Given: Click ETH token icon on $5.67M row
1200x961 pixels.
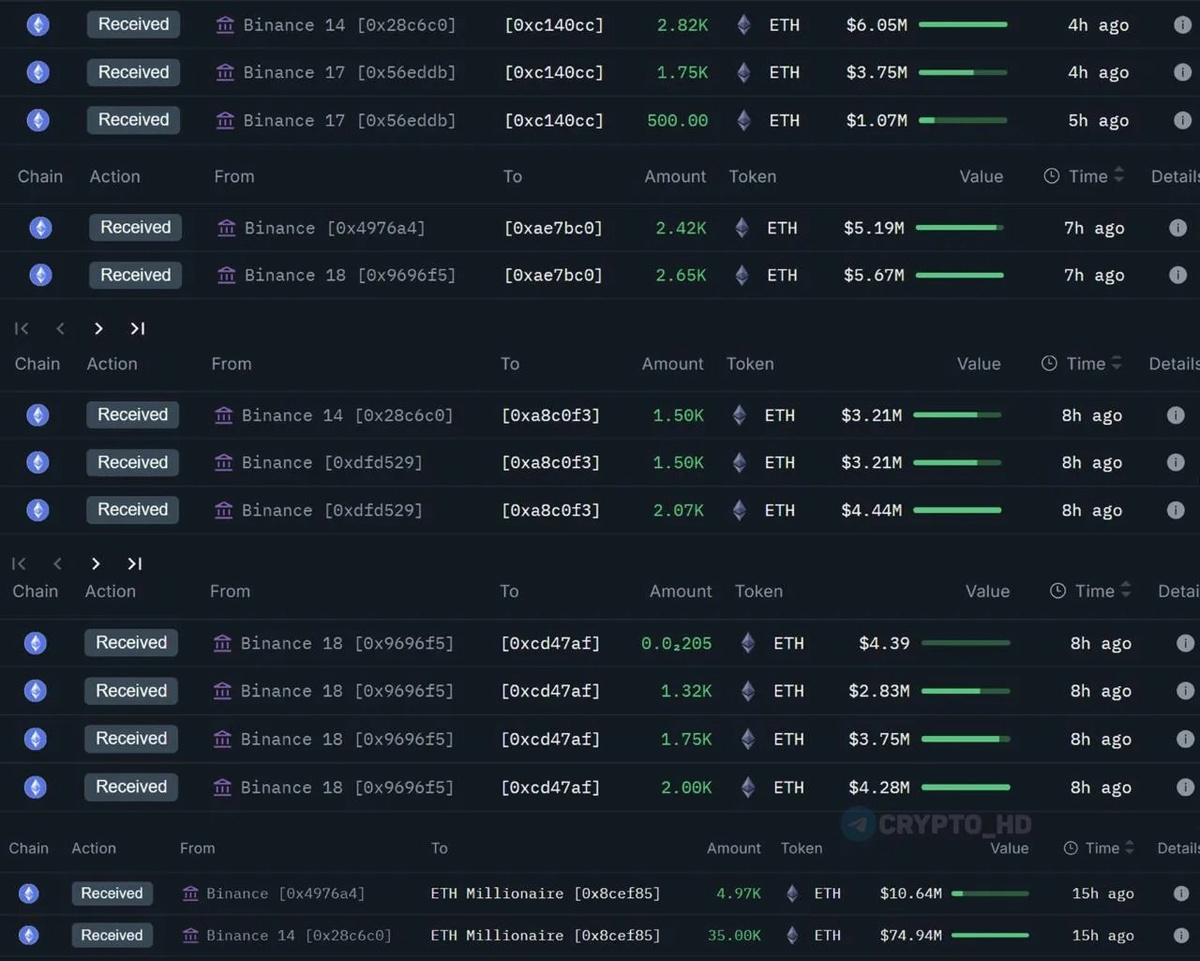Looking at the screenshot, I should click(x=742, y=275).
